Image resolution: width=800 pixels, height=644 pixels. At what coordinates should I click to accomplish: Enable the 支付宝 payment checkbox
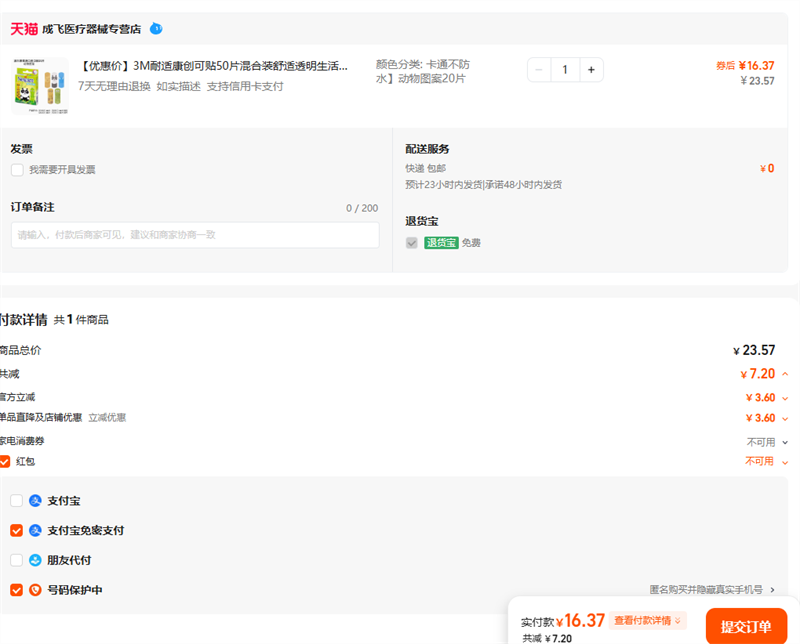tap(16, 501)
